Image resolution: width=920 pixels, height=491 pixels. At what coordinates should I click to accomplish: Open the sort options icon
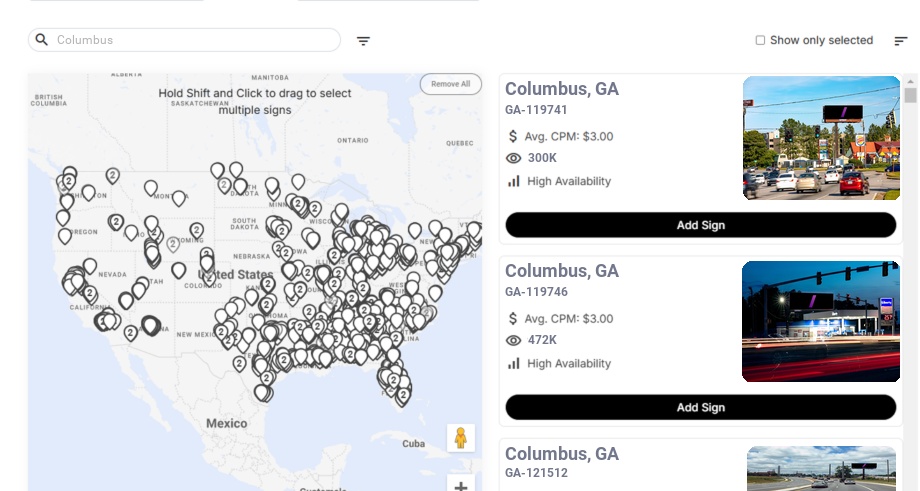tap(901, 41)
